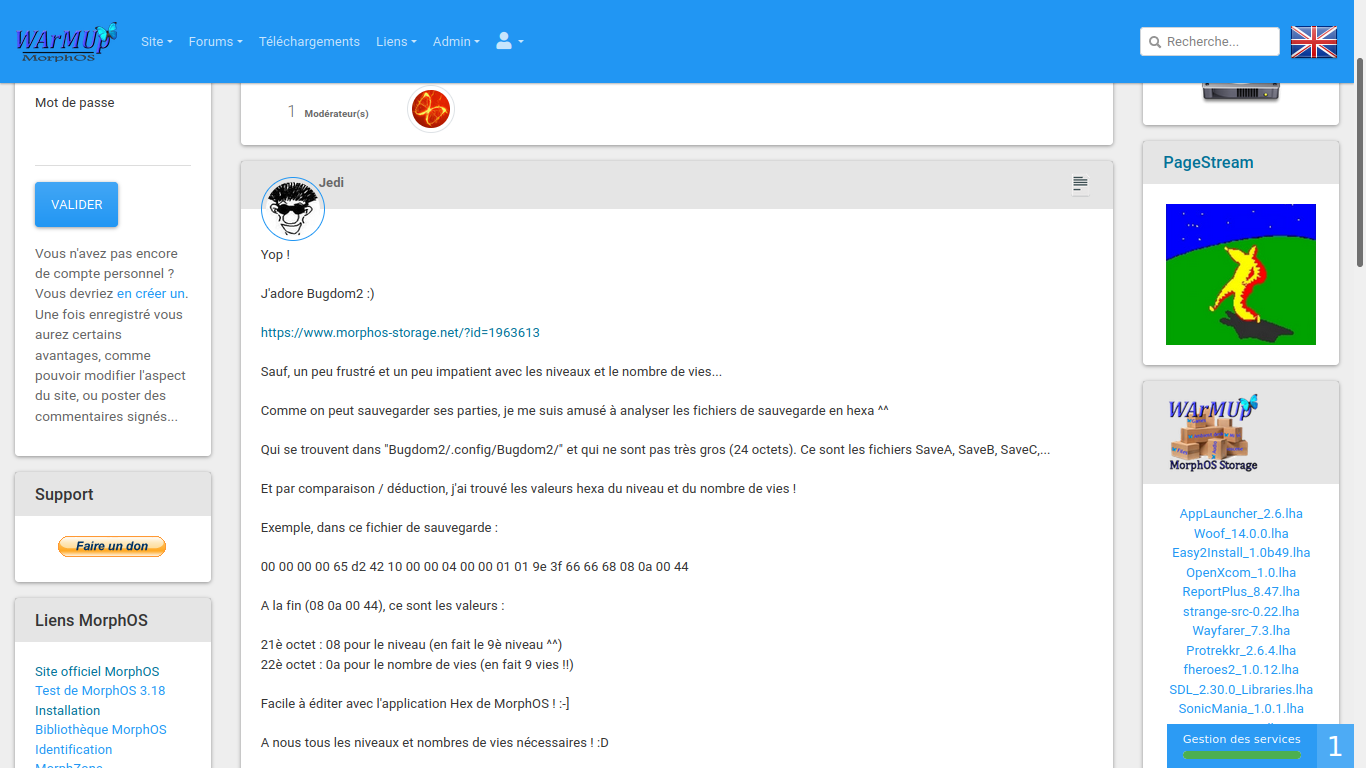Open 'Site officiel MorphOS' link

97,672
